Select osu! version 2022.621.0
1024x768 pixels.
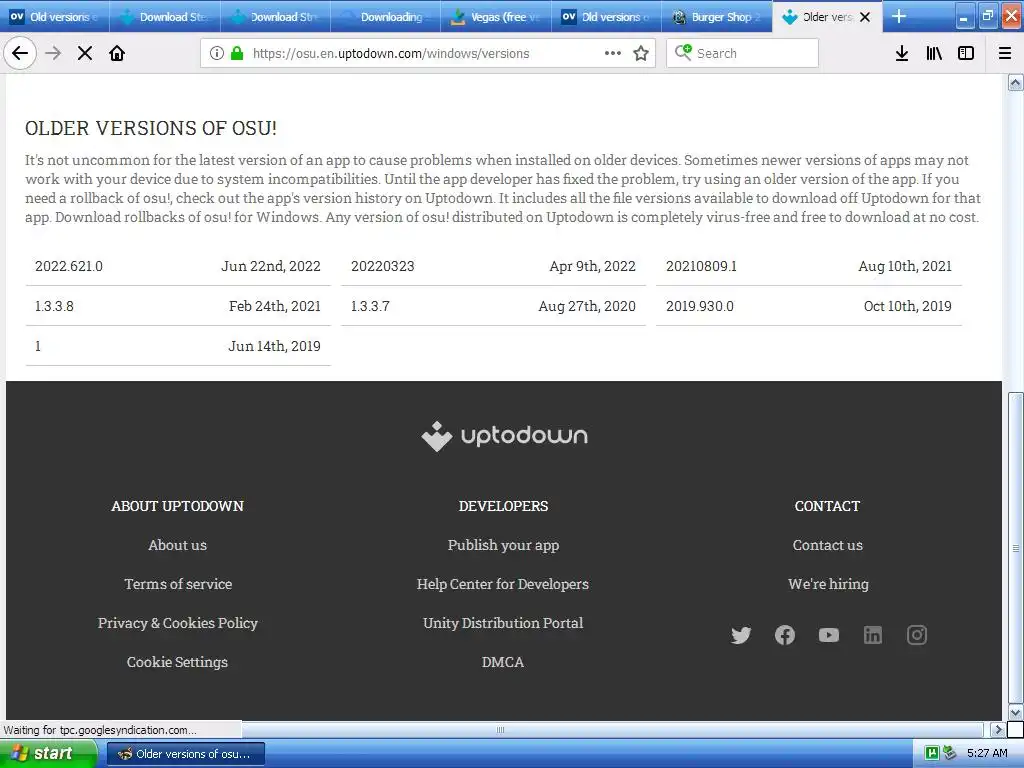pyautogui.click(x=178, y=266)
